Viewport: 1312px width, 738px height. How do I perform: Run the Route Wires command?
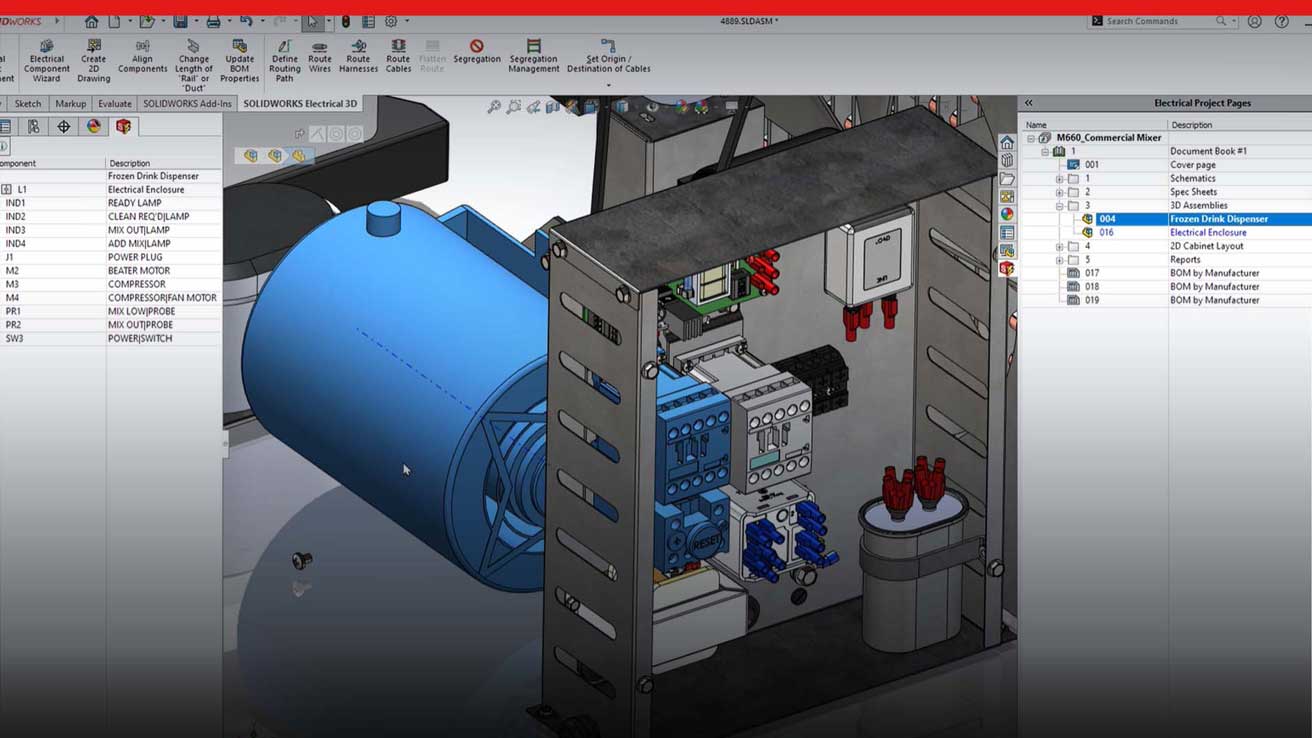point(320,57)
